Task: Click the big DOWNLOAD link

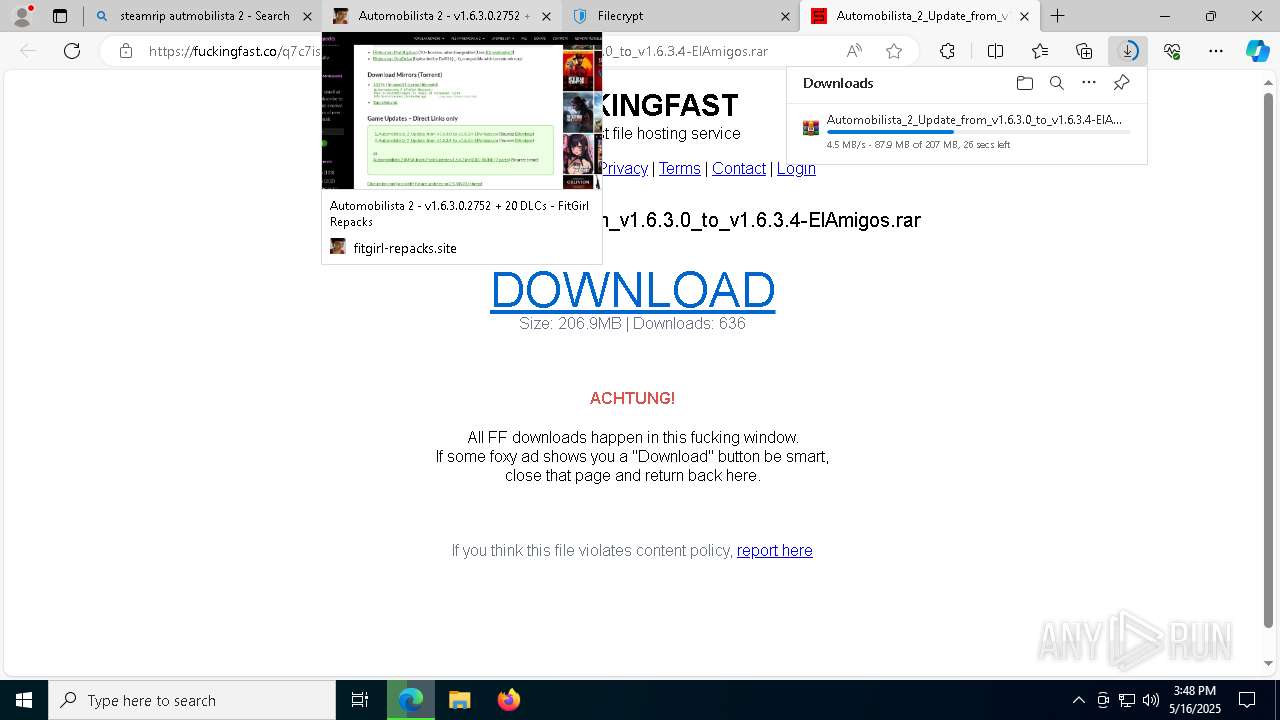Action: click(632, 290)
